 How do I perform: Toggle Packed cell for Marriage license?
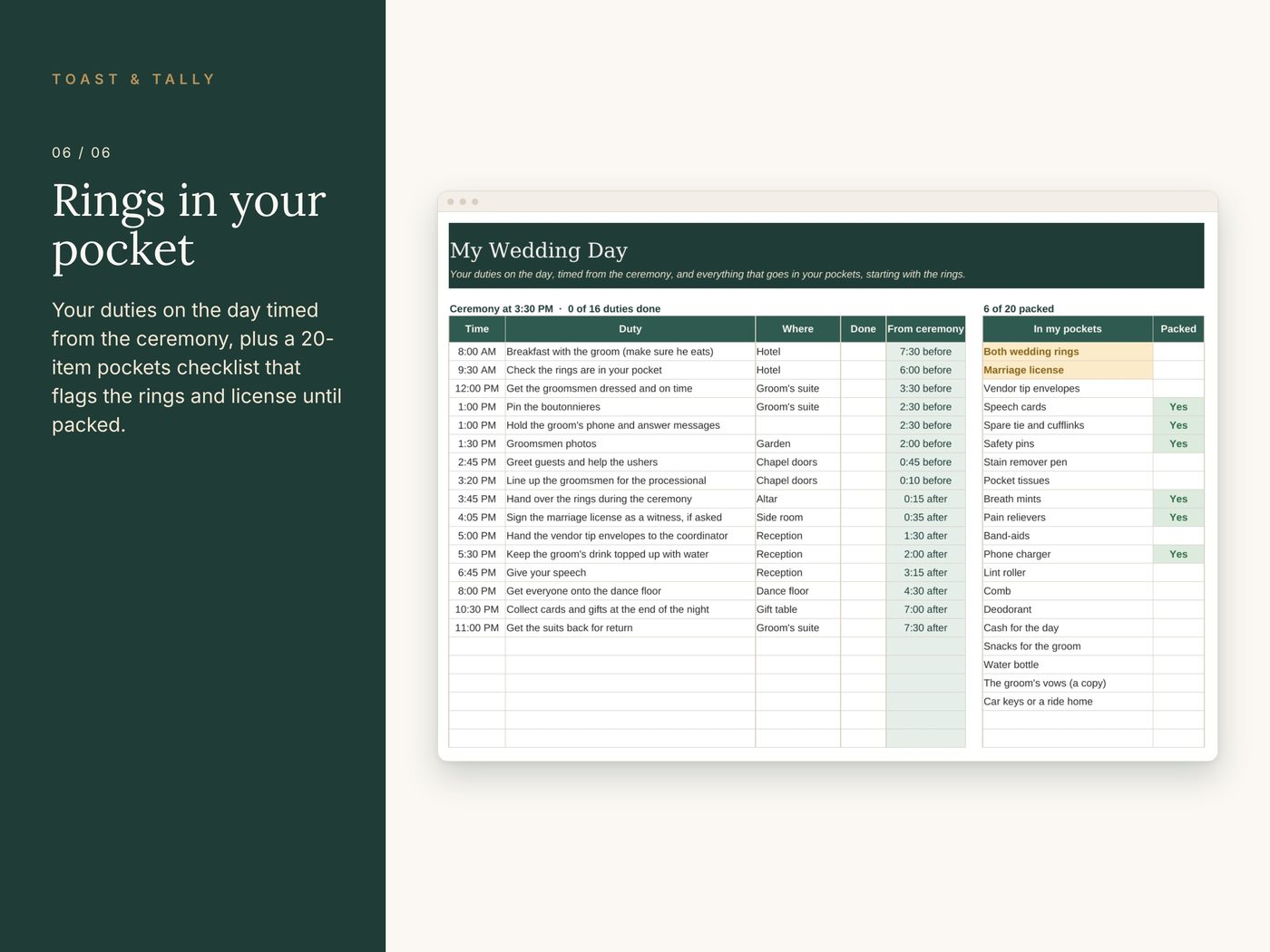(1178, 370)
